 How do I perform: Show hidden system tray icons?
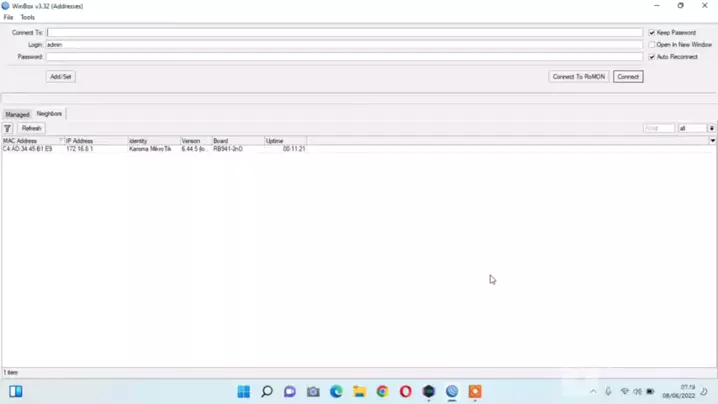(593, 392)
